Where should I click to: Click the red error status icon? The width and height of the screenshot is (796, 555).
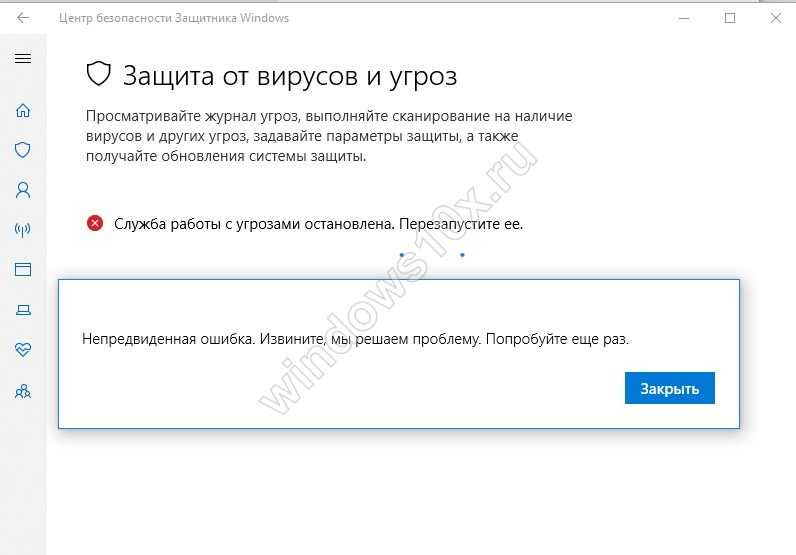click(x=95, y=223)
